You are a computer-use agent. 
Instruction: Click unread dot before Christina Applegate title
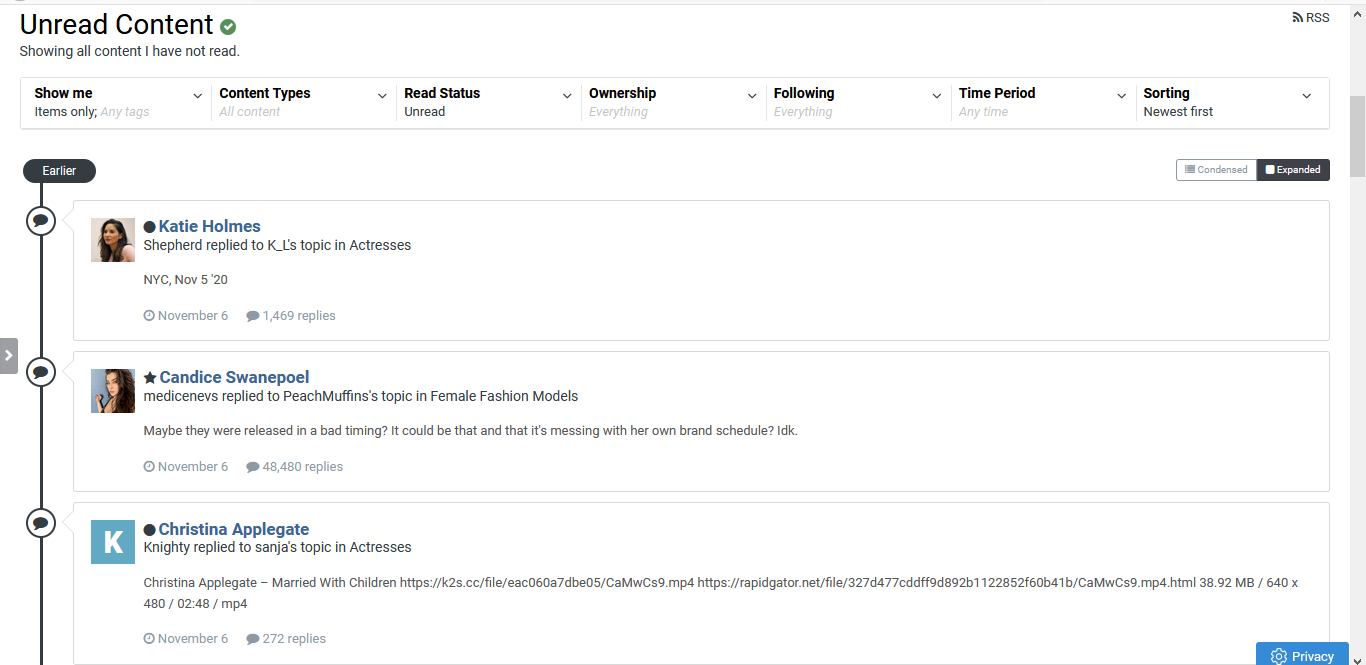pos(150,530)
